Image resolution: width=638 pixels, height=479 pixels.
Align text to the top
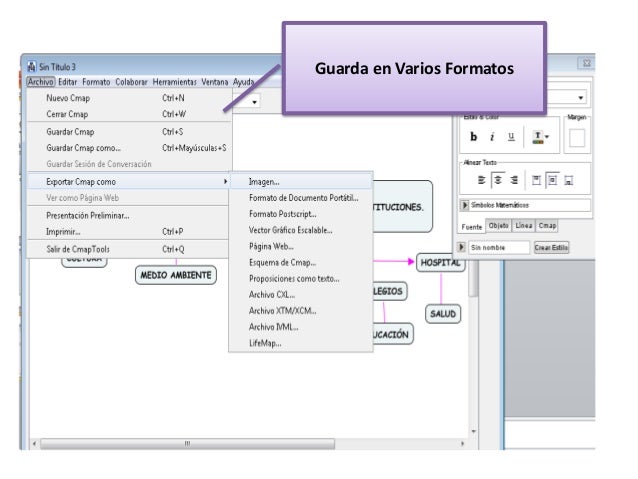coord(536,180)
